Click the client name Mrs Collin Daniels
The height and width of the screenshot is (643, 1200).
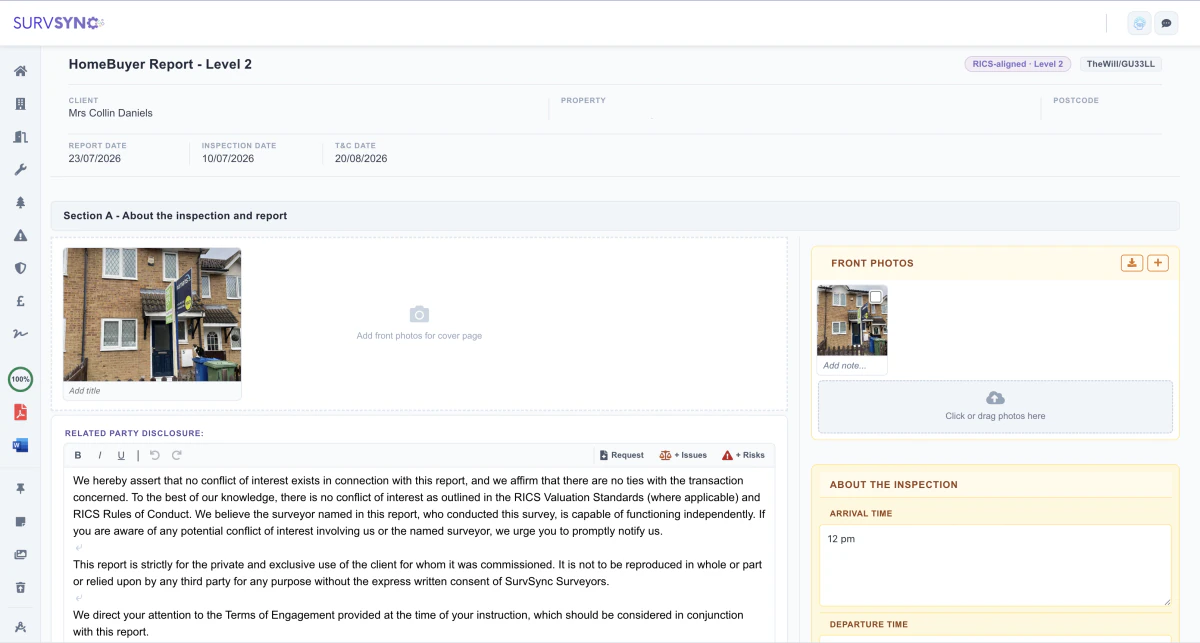[110, 113]
